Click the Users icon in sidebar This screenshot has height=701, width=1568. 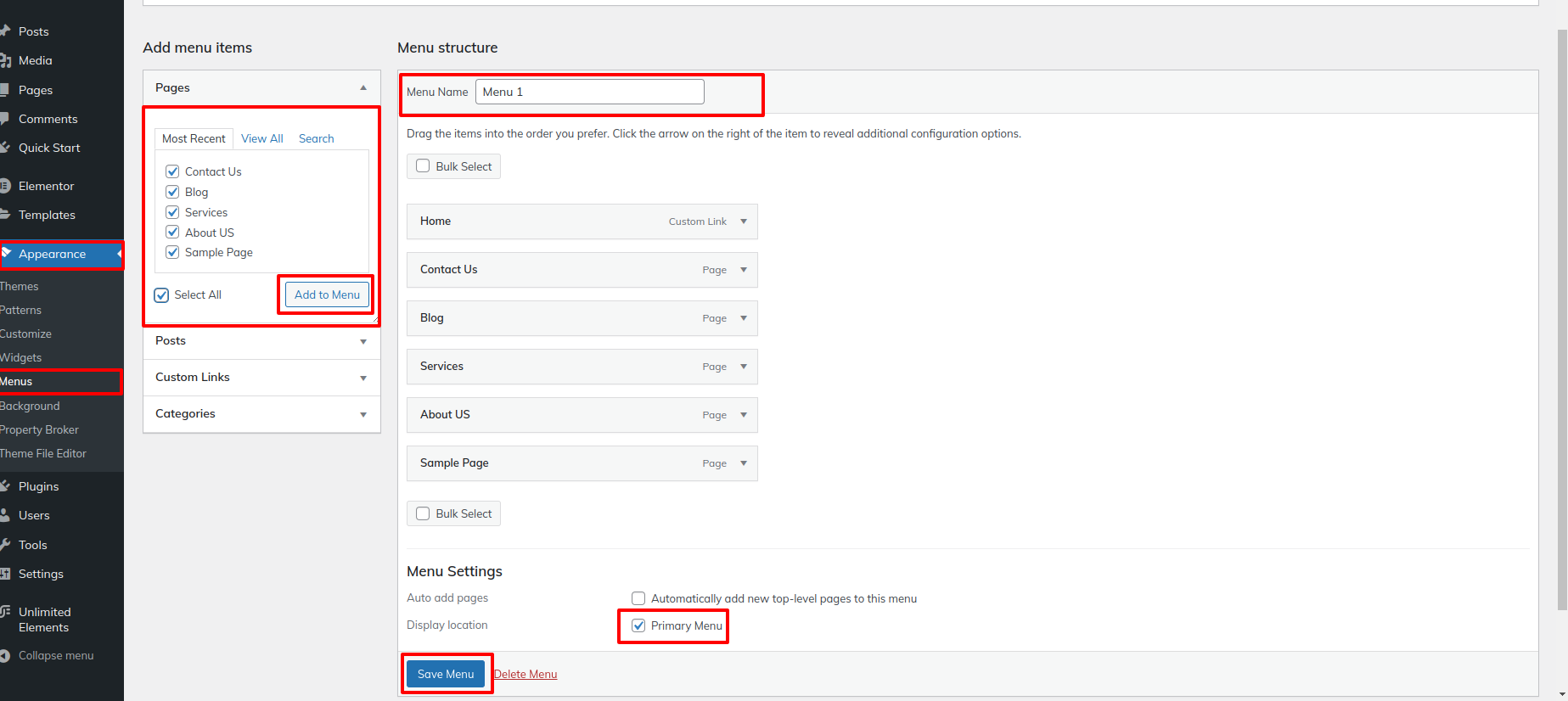pyautogui.click(x=5, y=515)
